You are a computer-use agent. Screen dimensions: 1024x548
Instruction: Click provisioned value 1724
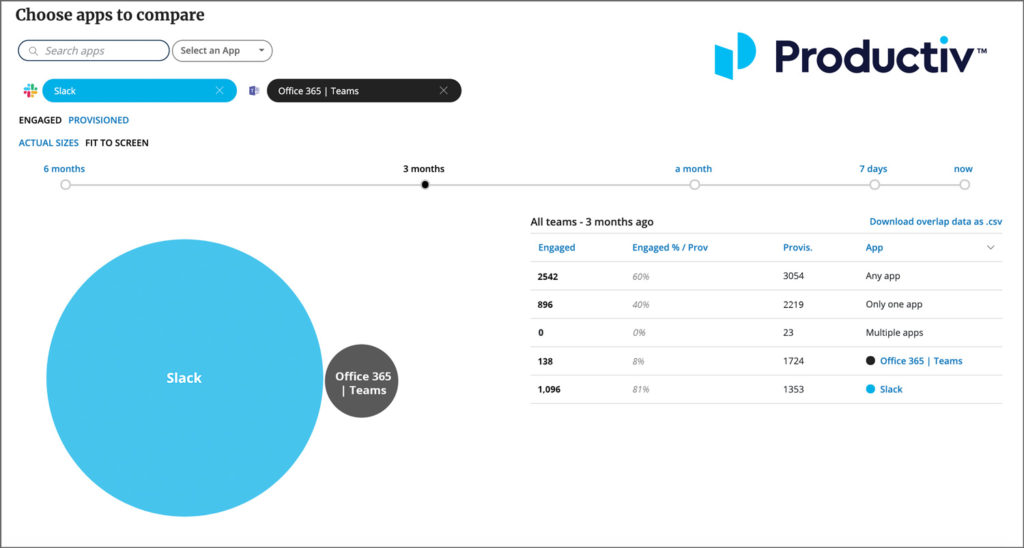[x=793, y=361]
